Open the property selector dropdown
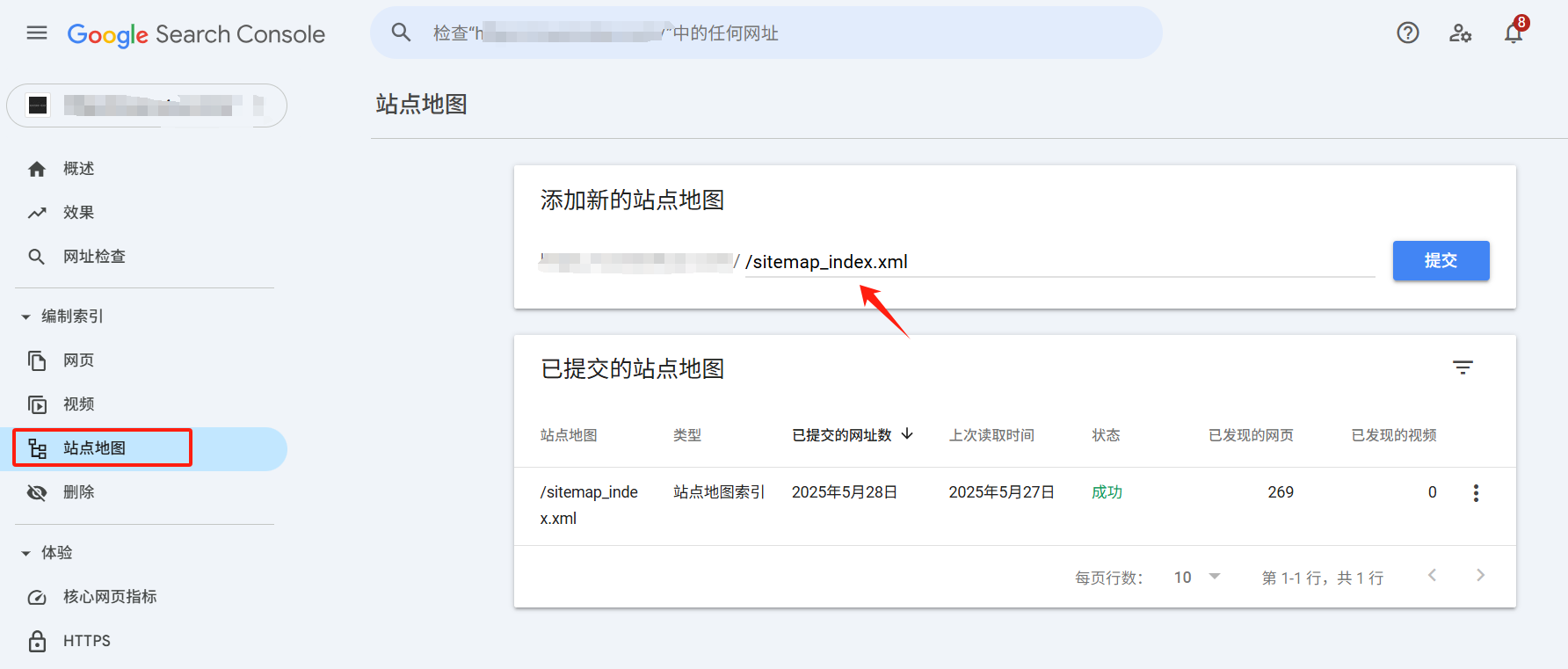1568x669 pixels. coord(147,105)
